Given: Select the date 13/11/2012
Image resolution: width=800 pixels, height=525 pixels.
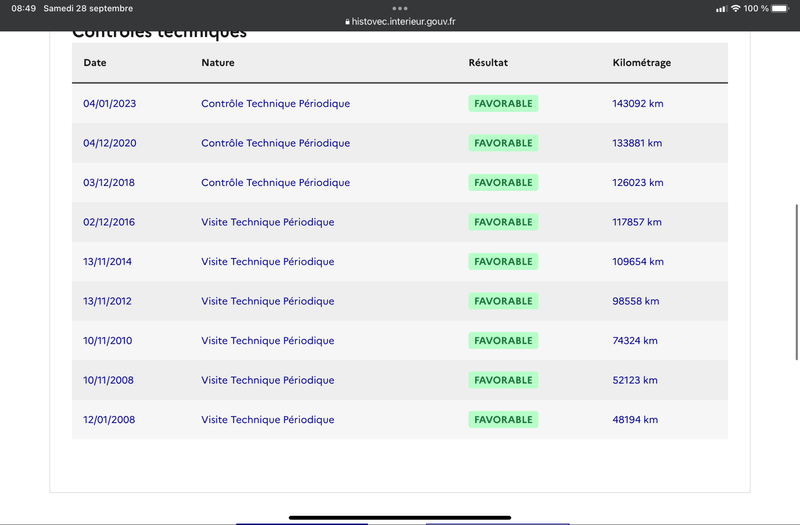Looking at the screenshot, I should coord(107,301).
